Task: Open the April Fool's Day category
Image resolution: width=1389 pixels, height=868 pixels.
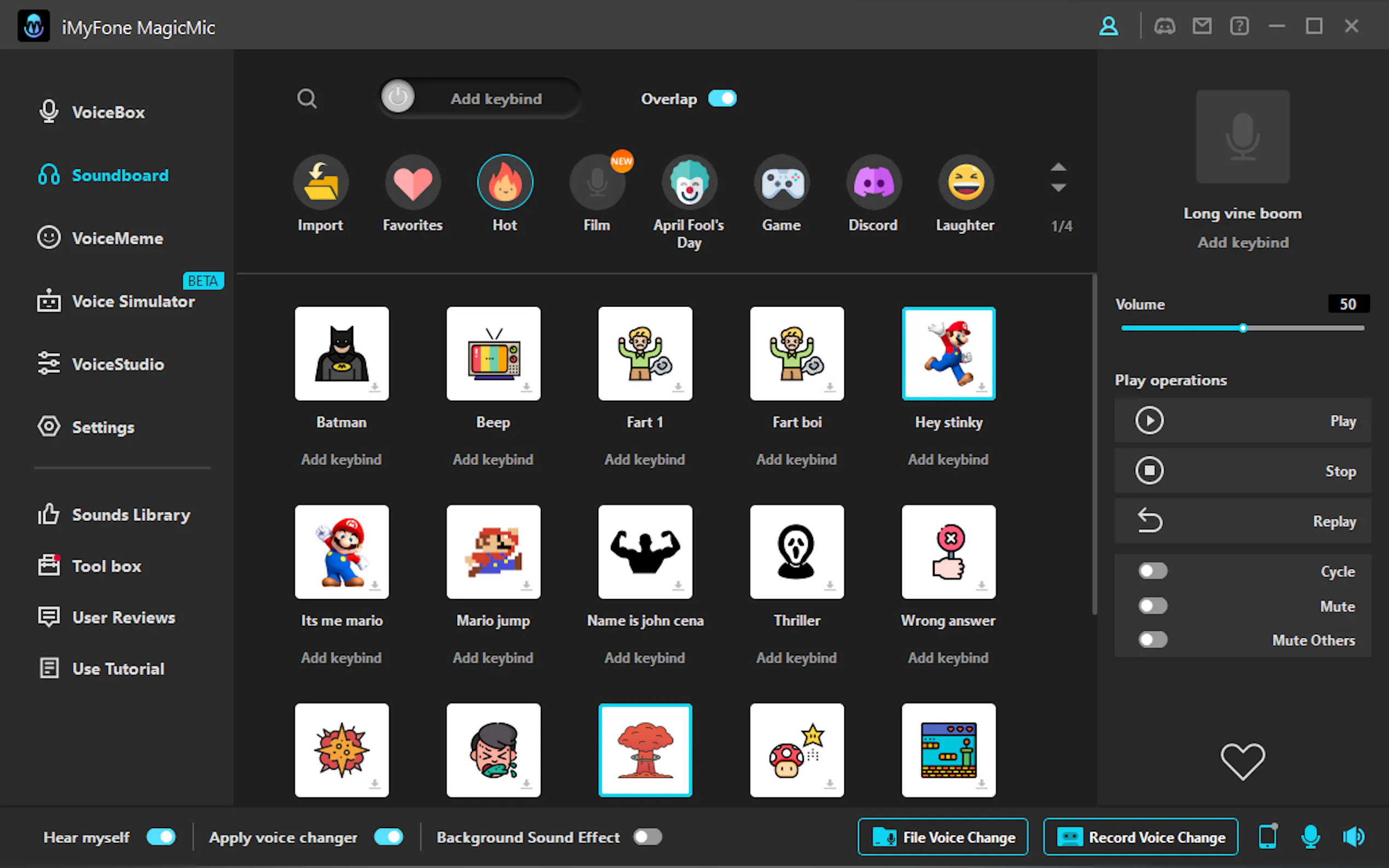Action: [x=689, y=182]
